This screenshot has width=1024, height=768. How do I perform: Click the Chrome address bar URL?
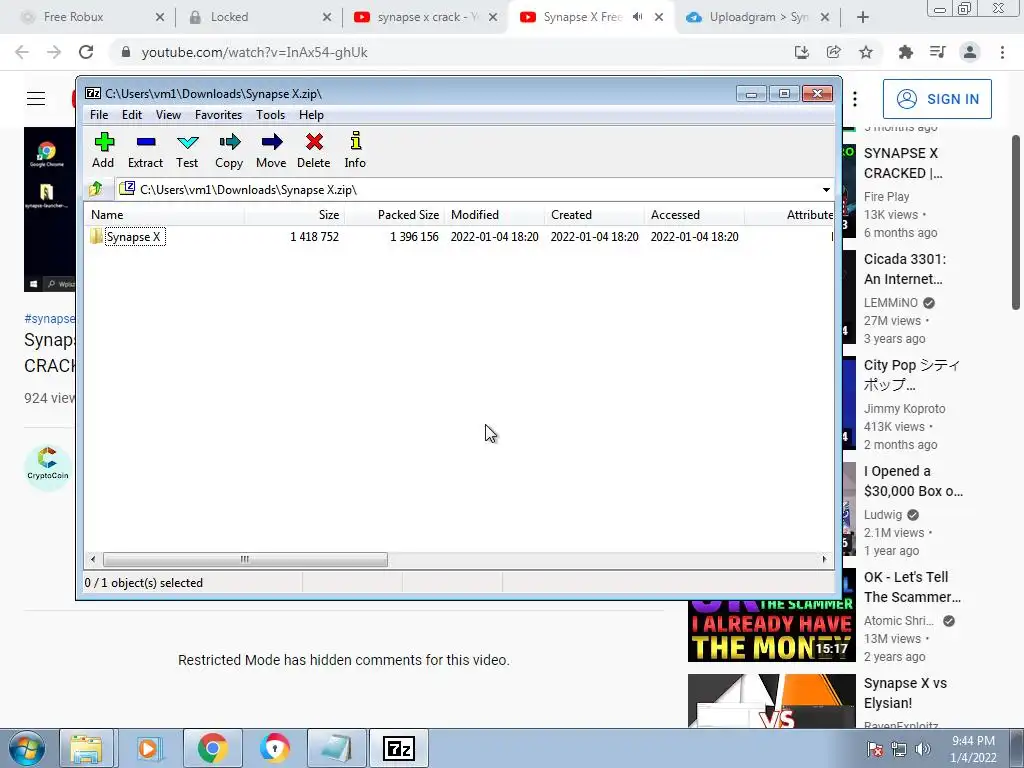(255, 52)
